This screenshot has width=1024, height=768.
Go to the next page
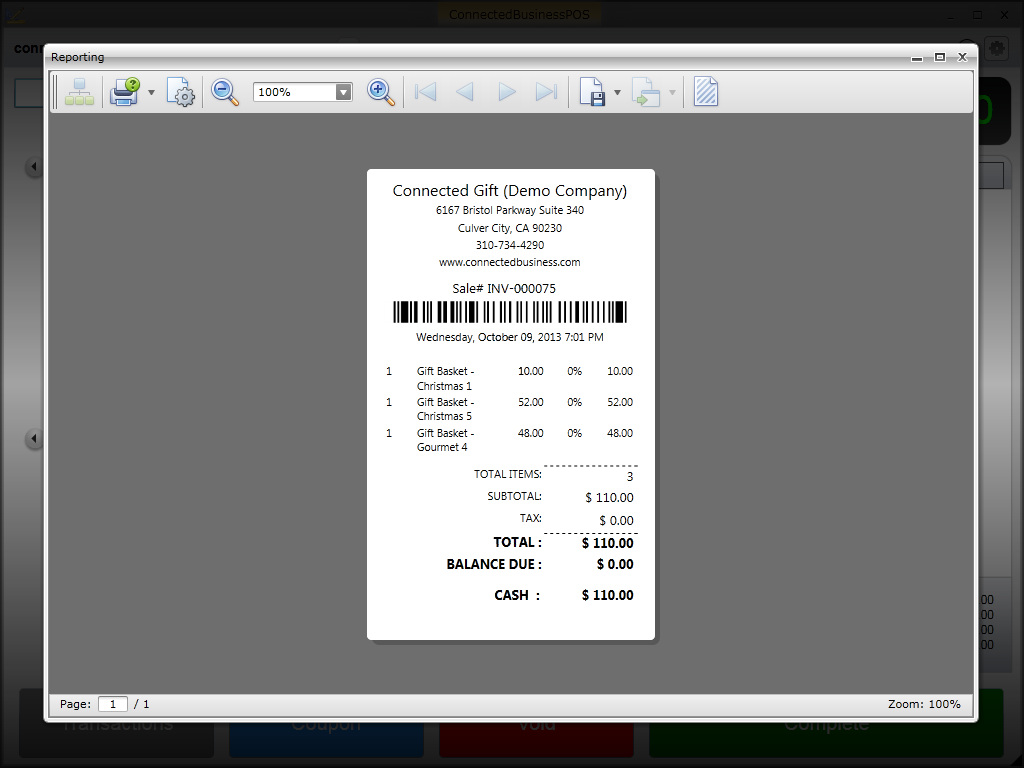pos(507,93)
